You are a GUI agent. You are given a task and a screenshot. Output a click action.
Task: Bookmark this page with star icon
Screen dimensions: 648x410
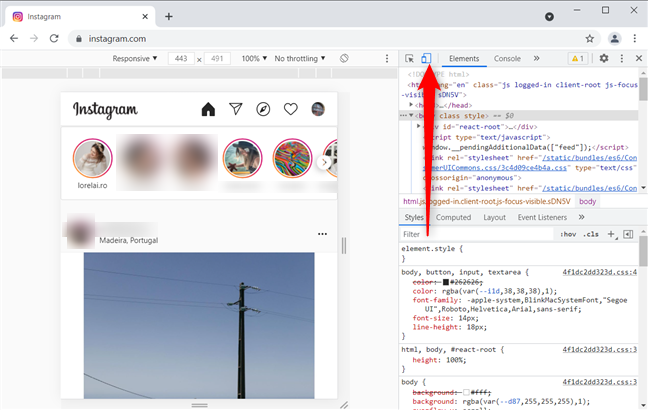click(590, 39)
